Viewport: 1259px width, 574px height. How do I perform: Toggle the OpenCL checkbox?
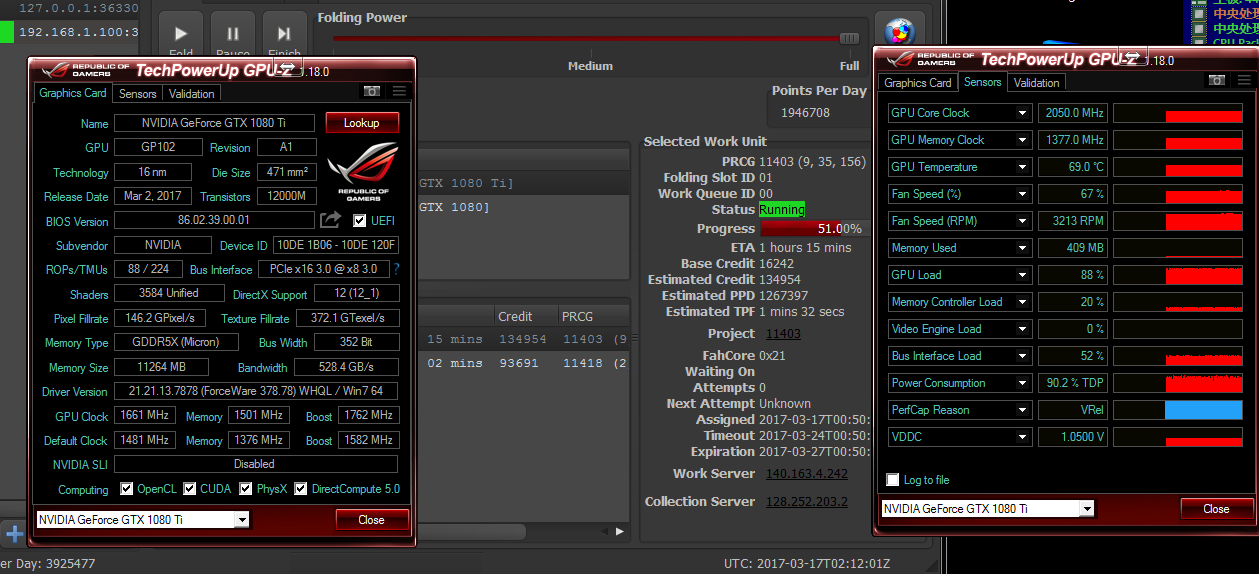(x=126, y=489)
